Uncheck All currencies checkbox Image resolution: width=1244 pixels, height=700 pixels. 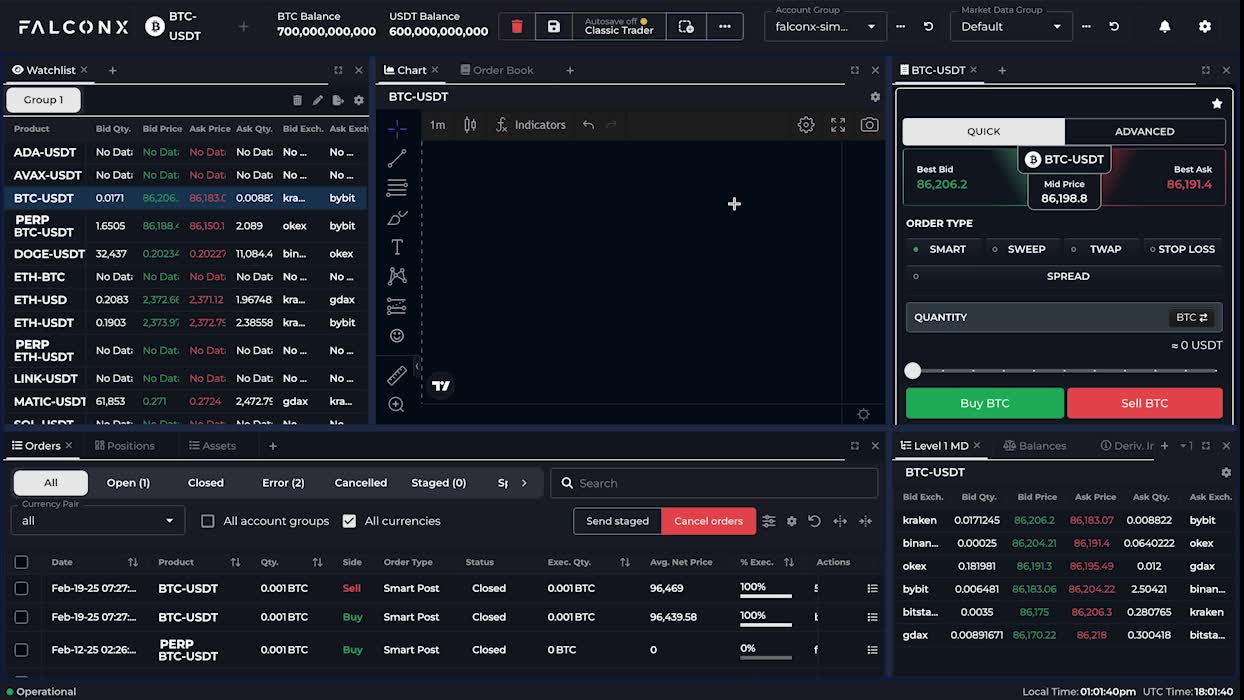click(349, 521)
